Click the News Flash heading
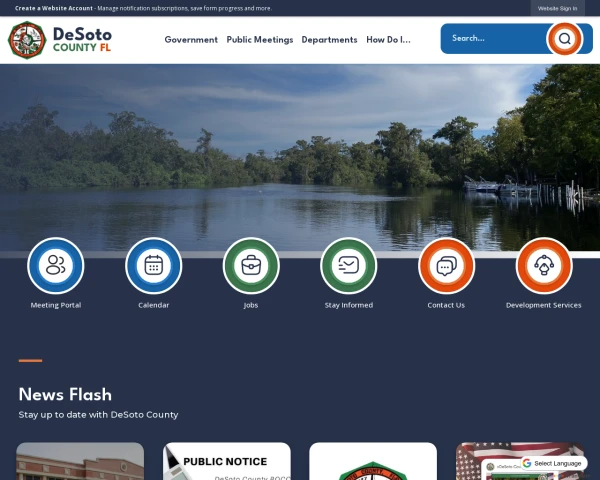The image size is (600, 480). [65, 395]
